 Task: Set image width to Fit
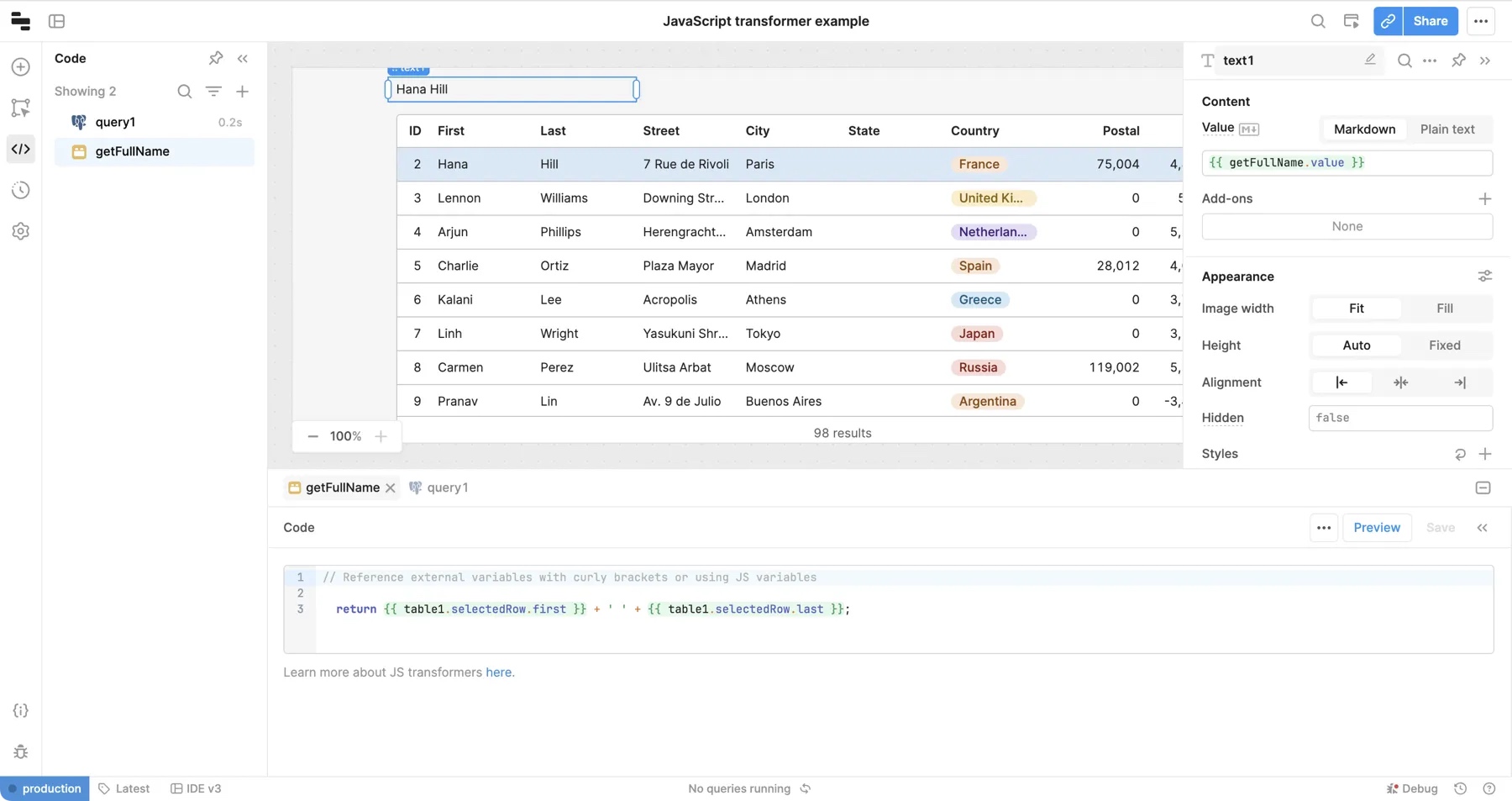coord(1356,308)
